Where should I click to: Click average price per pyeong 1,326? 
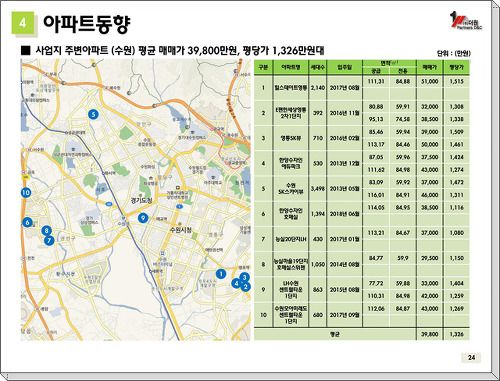(457, 334)
